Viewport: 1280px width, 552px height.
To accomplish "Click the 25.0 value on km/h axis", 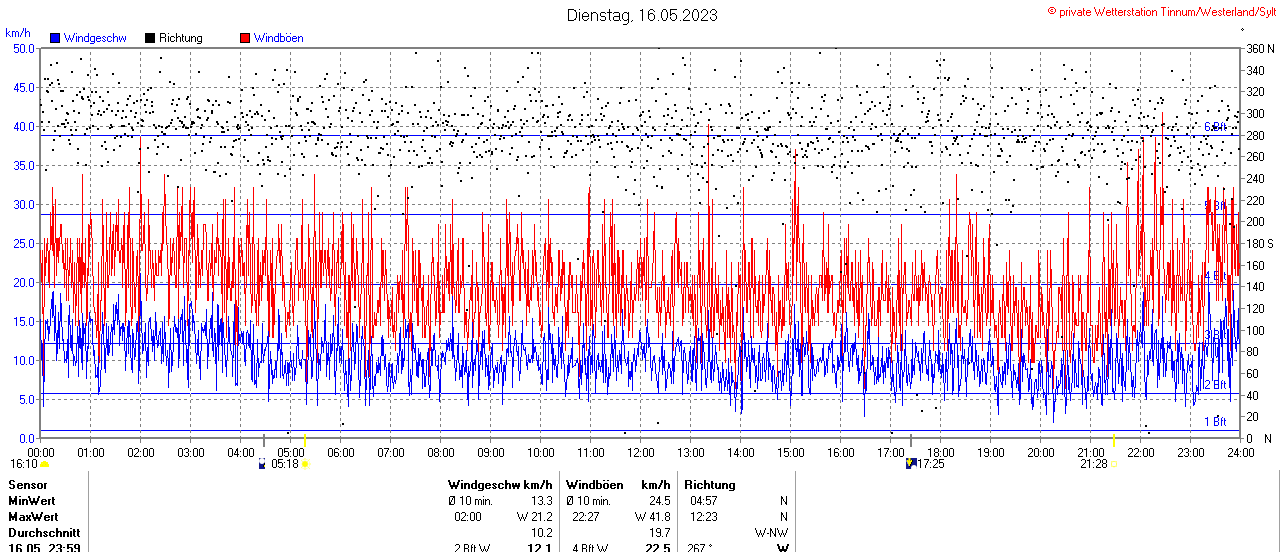I will (x=23, y=243).
